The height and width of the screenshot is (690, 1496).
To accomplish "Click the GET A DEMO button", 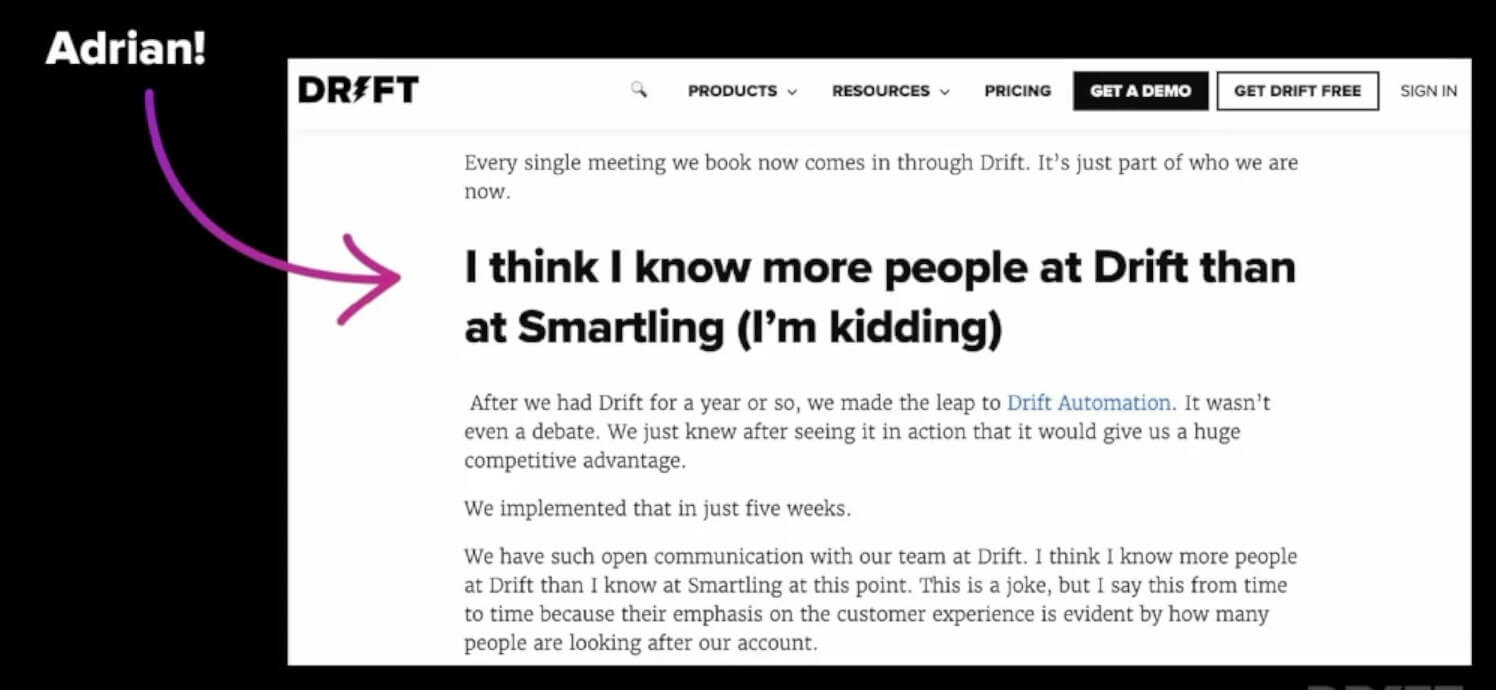I will point(1140,90).
